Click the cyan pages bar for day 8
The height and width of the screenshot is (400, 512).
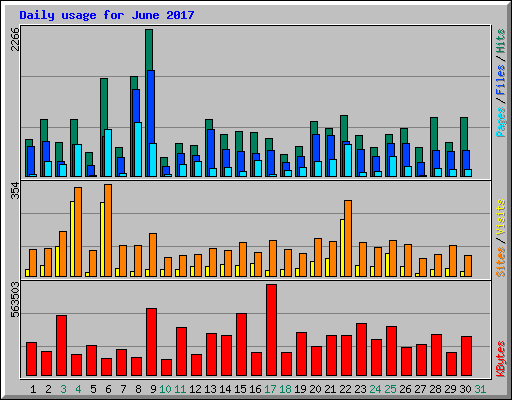[x=138, y=149]
